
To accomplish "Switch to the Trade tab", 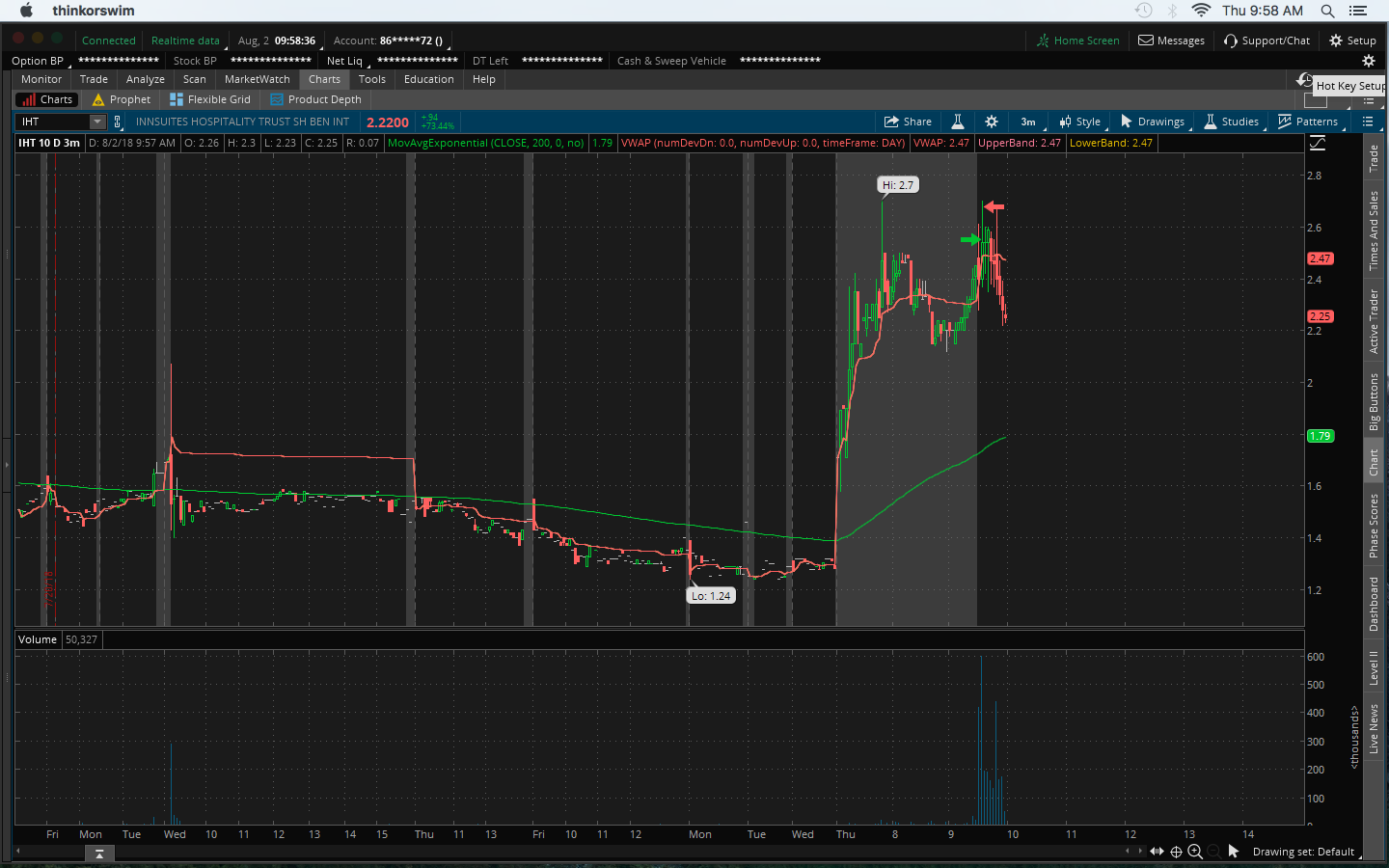I will (94, 79).
